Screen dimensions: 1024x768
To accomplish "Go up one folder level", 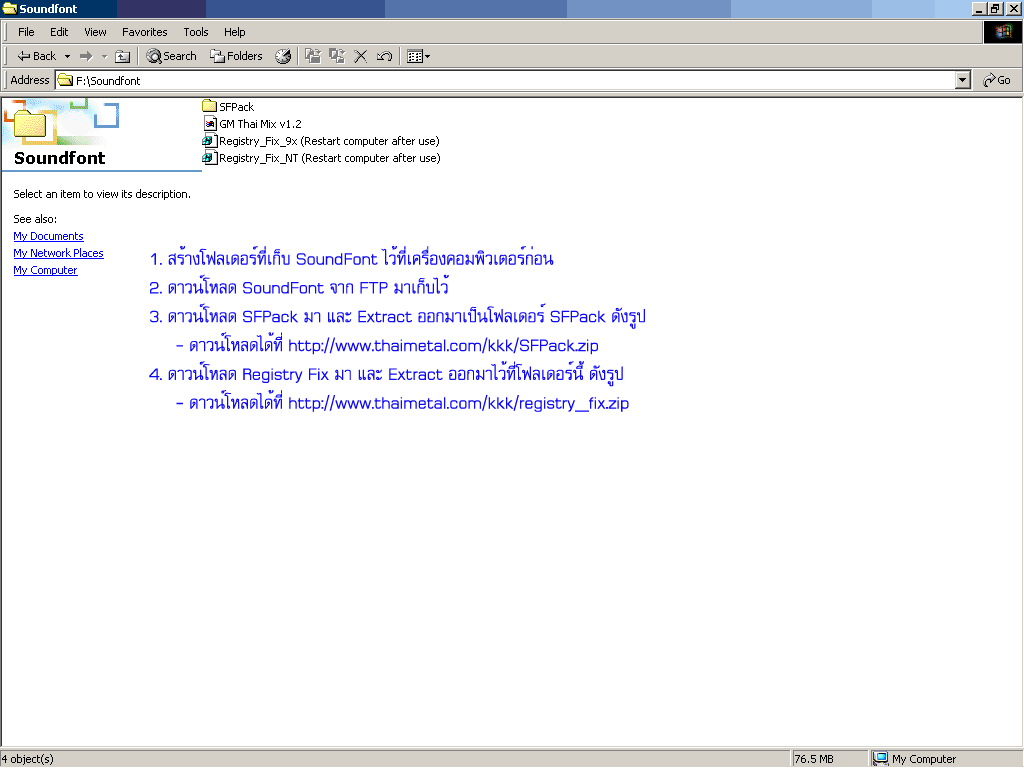I will (x=123, y=56).
